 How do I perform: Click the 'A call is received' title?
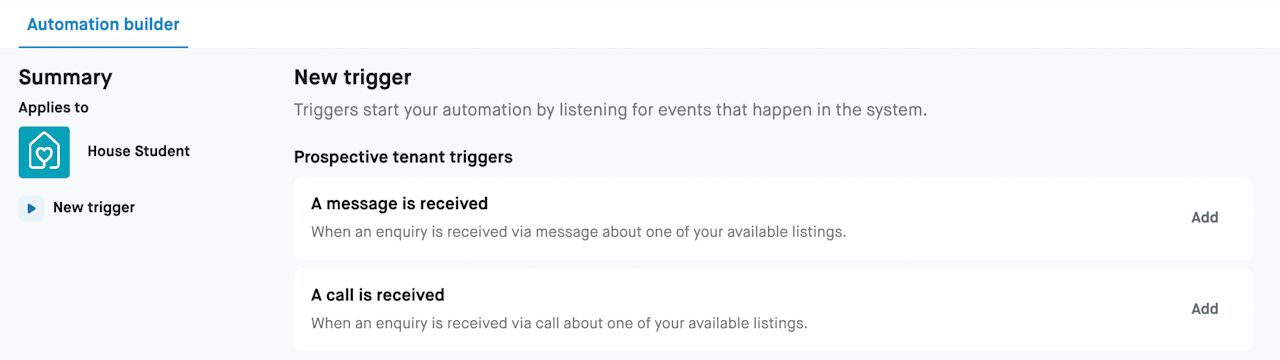pos(378,296)
